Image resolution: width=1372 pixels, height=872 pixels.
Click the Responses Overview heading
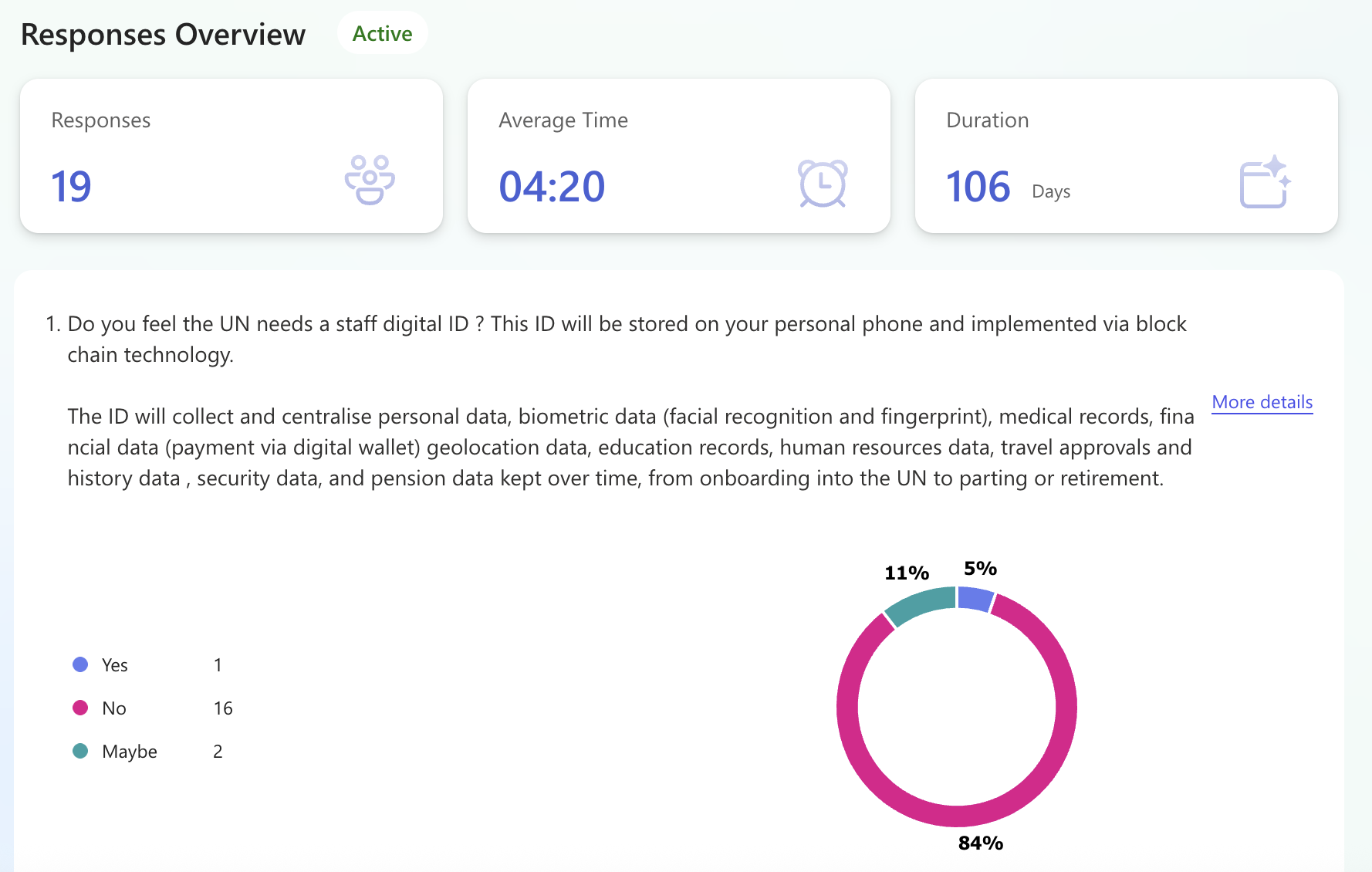point(164,35)
